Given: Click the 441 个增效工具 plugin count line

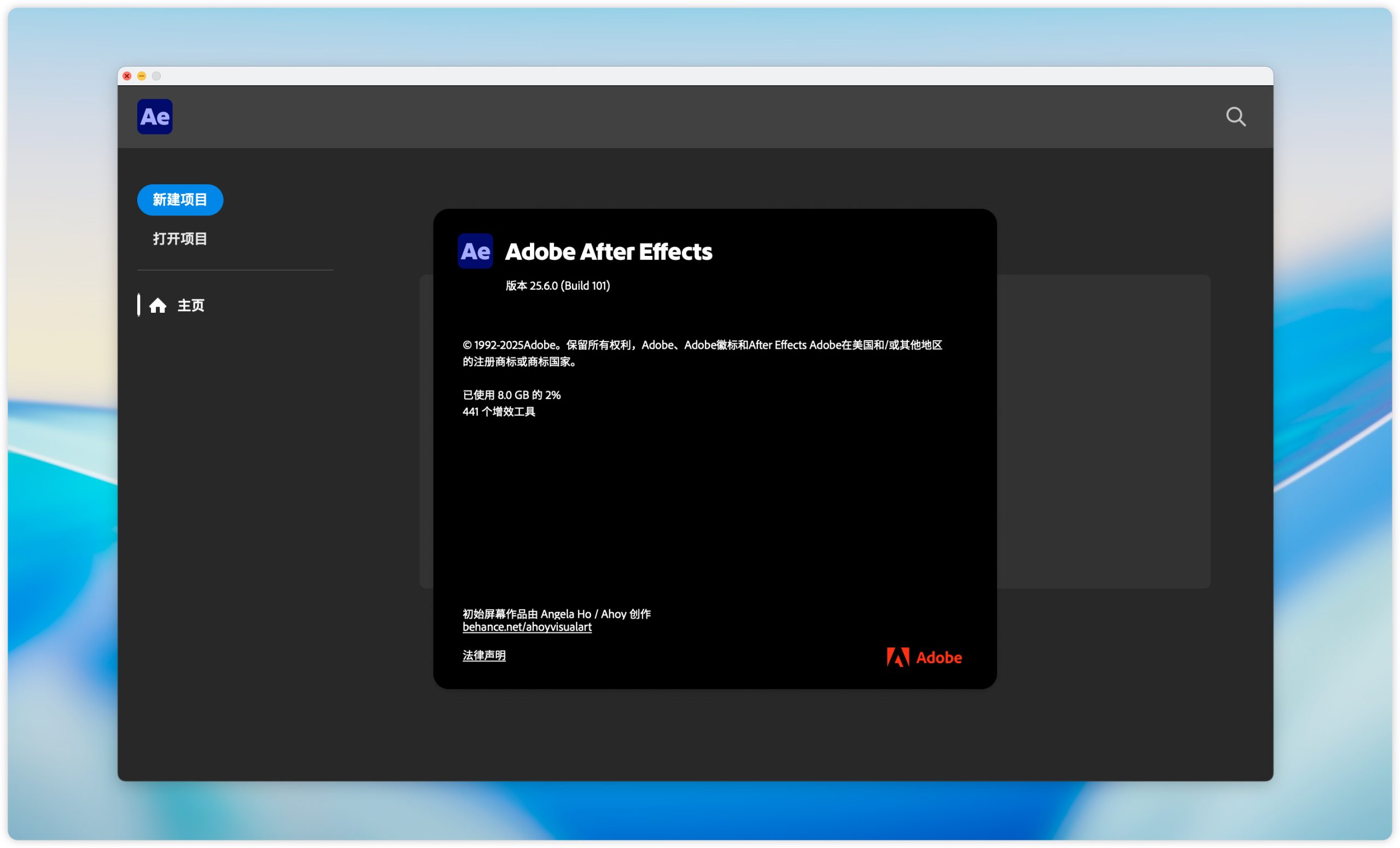Looking at the screenshot, I should [x=499, y=412].
